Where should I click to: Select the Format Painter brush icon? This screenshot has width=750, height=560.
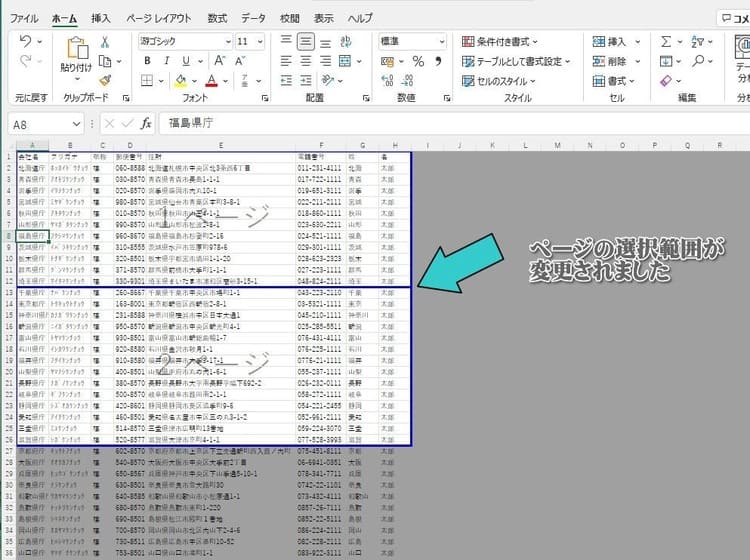click(105, 80)
